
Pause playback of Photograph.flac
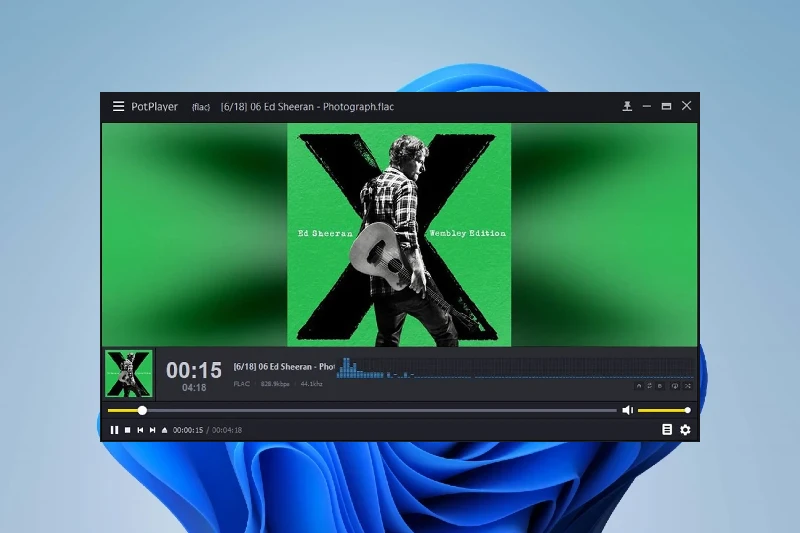(114, 430)
